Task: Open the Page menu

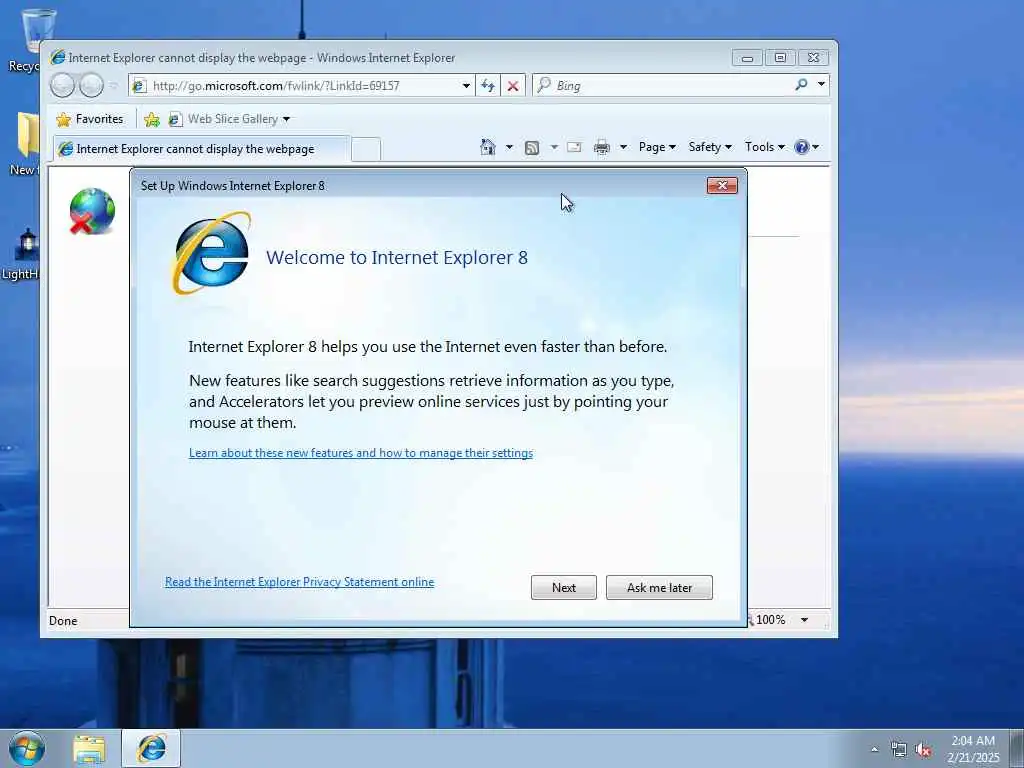Action: (x=657, y=147)
